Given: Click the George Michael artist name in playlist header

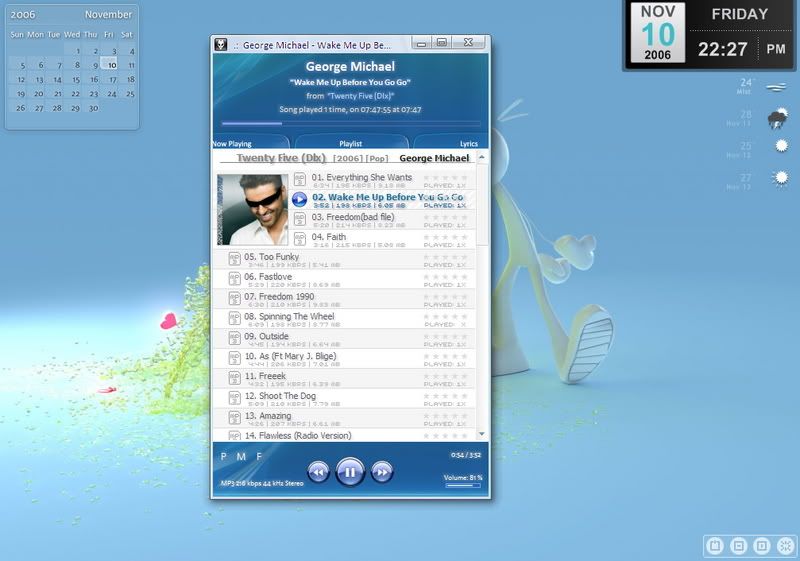Looking at the screenshot, I should point(434,158).
